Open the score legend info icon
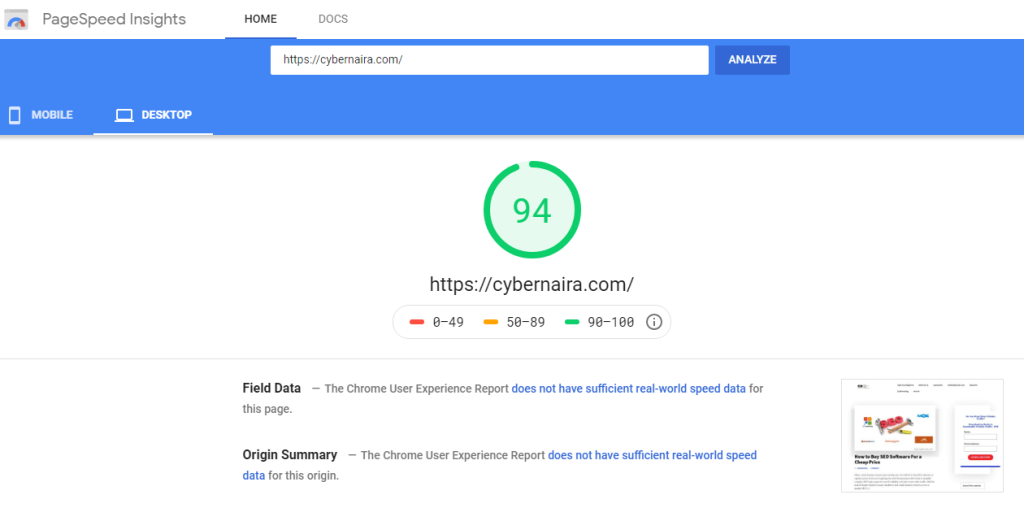The height and width of the screenshot is (508, 1024). 654,322
